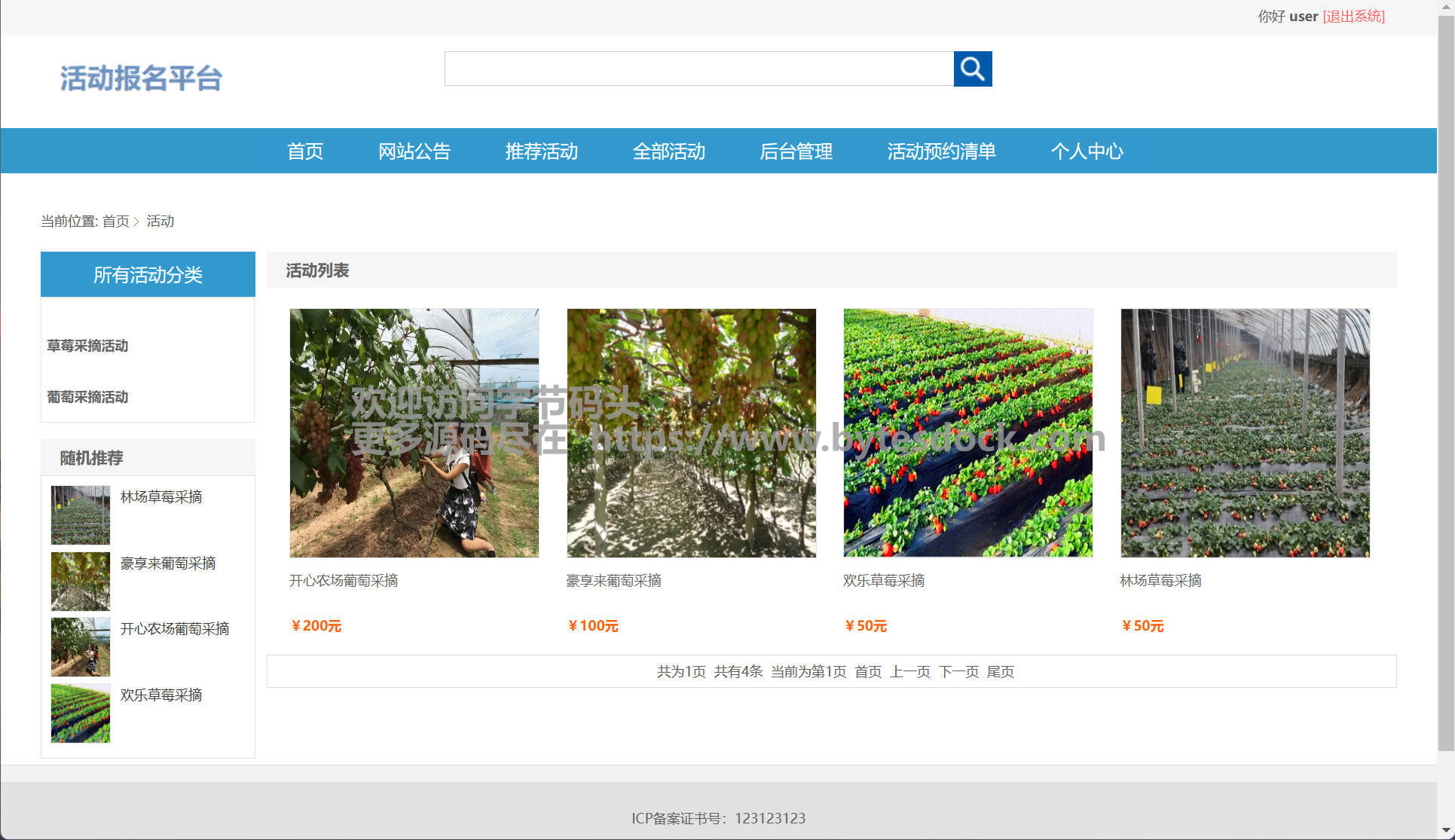1455x840 pixels.
Task: Click the magnifier search button
Action: click(972, 69)
